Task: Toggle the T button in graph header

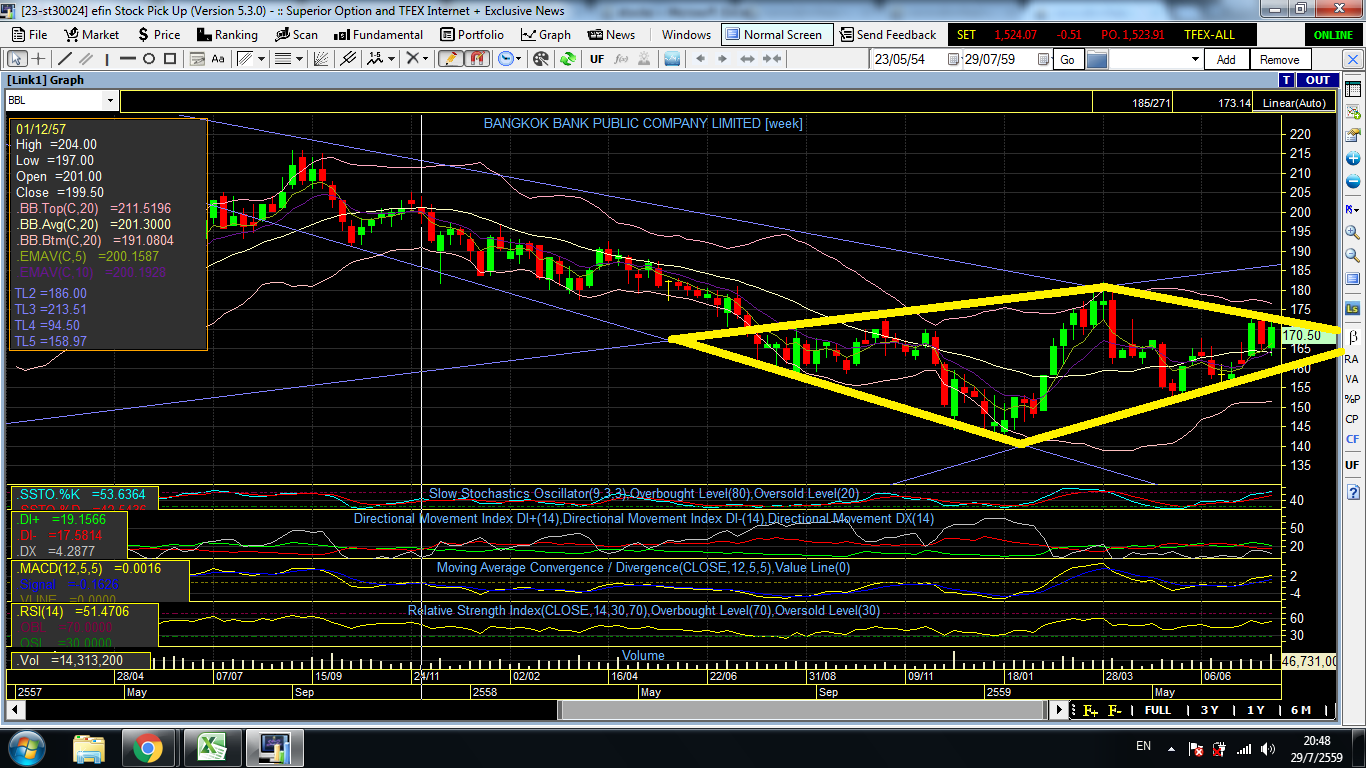Action: 1289,80
